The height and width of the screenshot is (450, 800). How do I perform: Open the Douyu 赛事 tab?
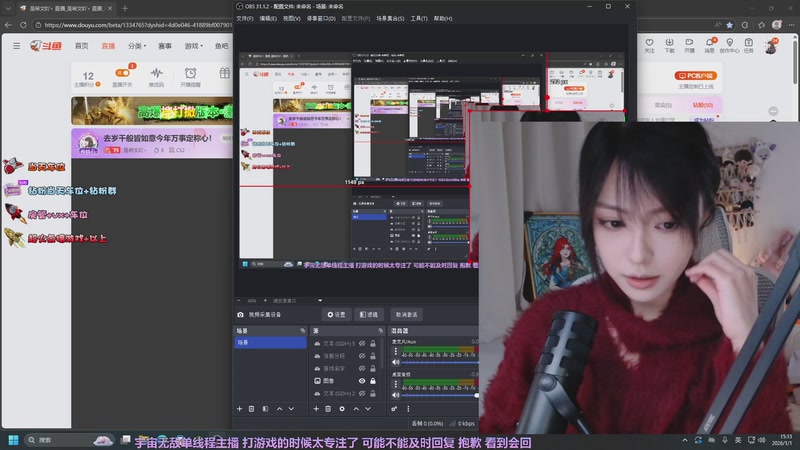click(x=165, y=46)
